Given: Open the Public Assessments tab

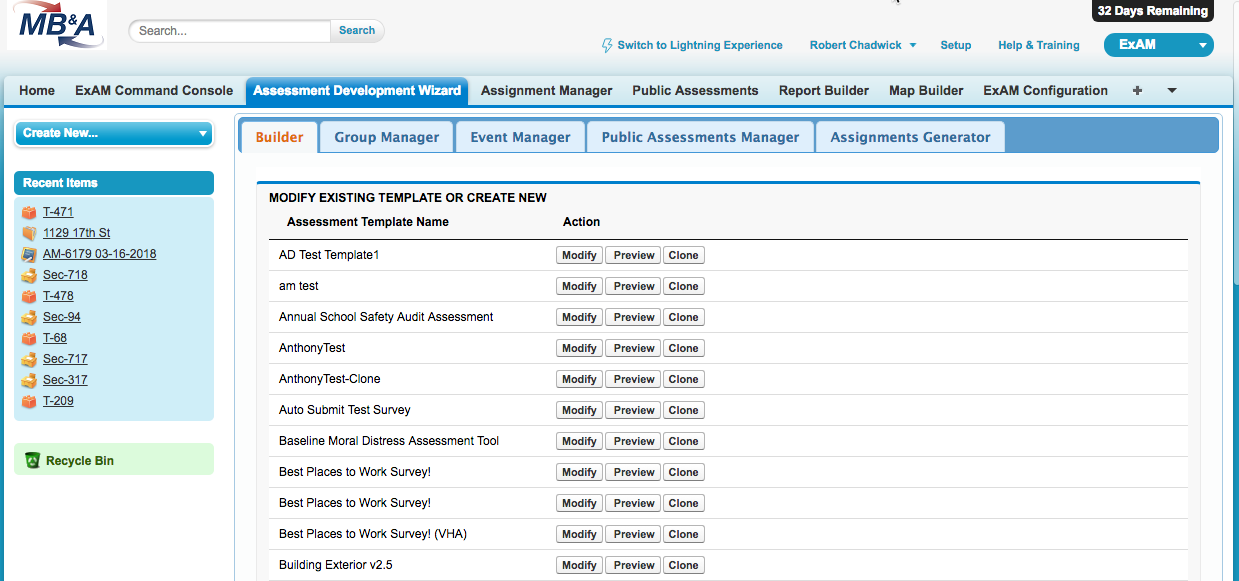Looking at the screenshot, I should [x=695, y=90].
